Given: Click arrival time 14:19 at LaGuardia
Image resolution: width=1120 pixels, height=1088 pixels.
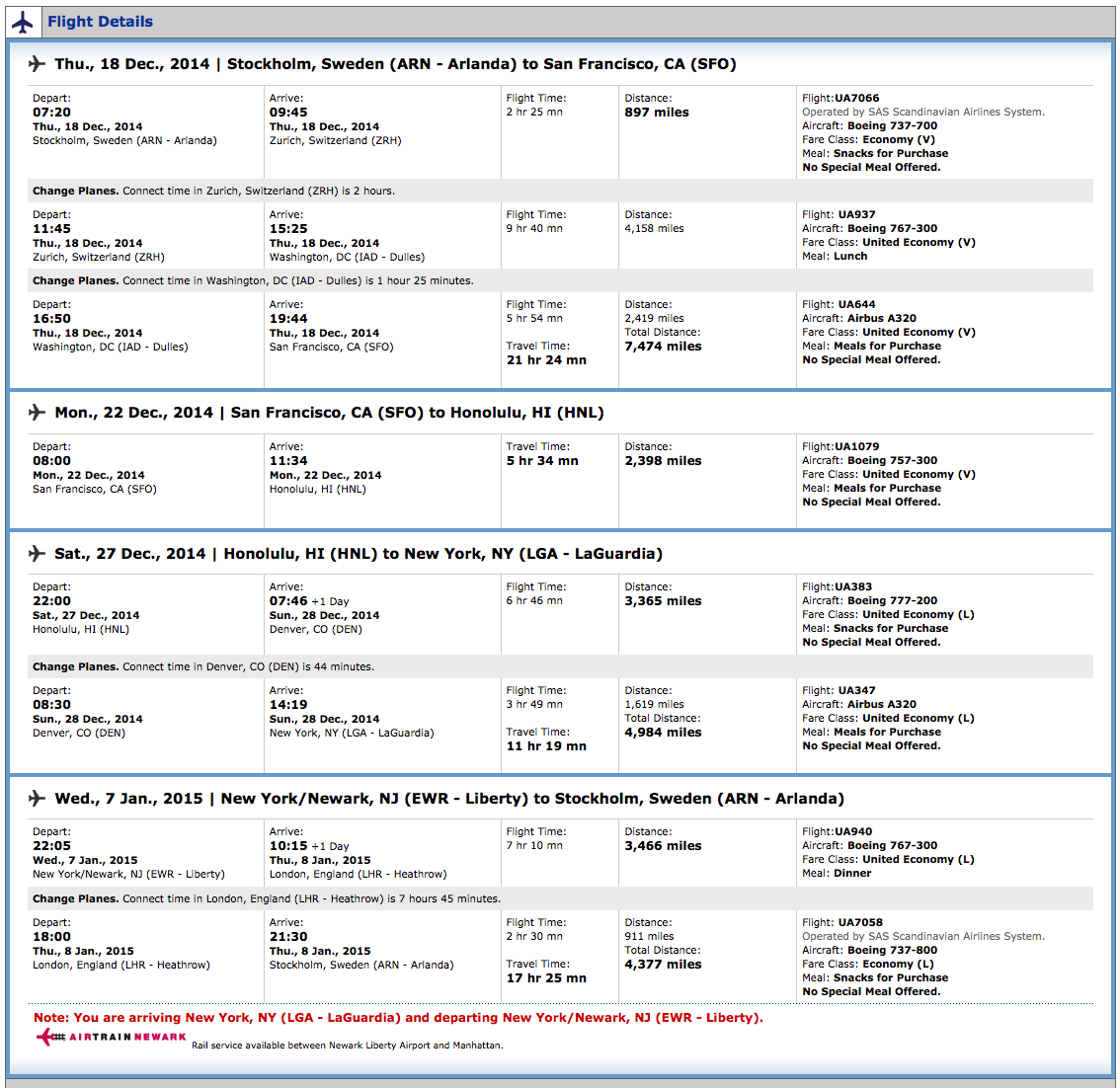Looking at the screenshot, I should 288,705.
